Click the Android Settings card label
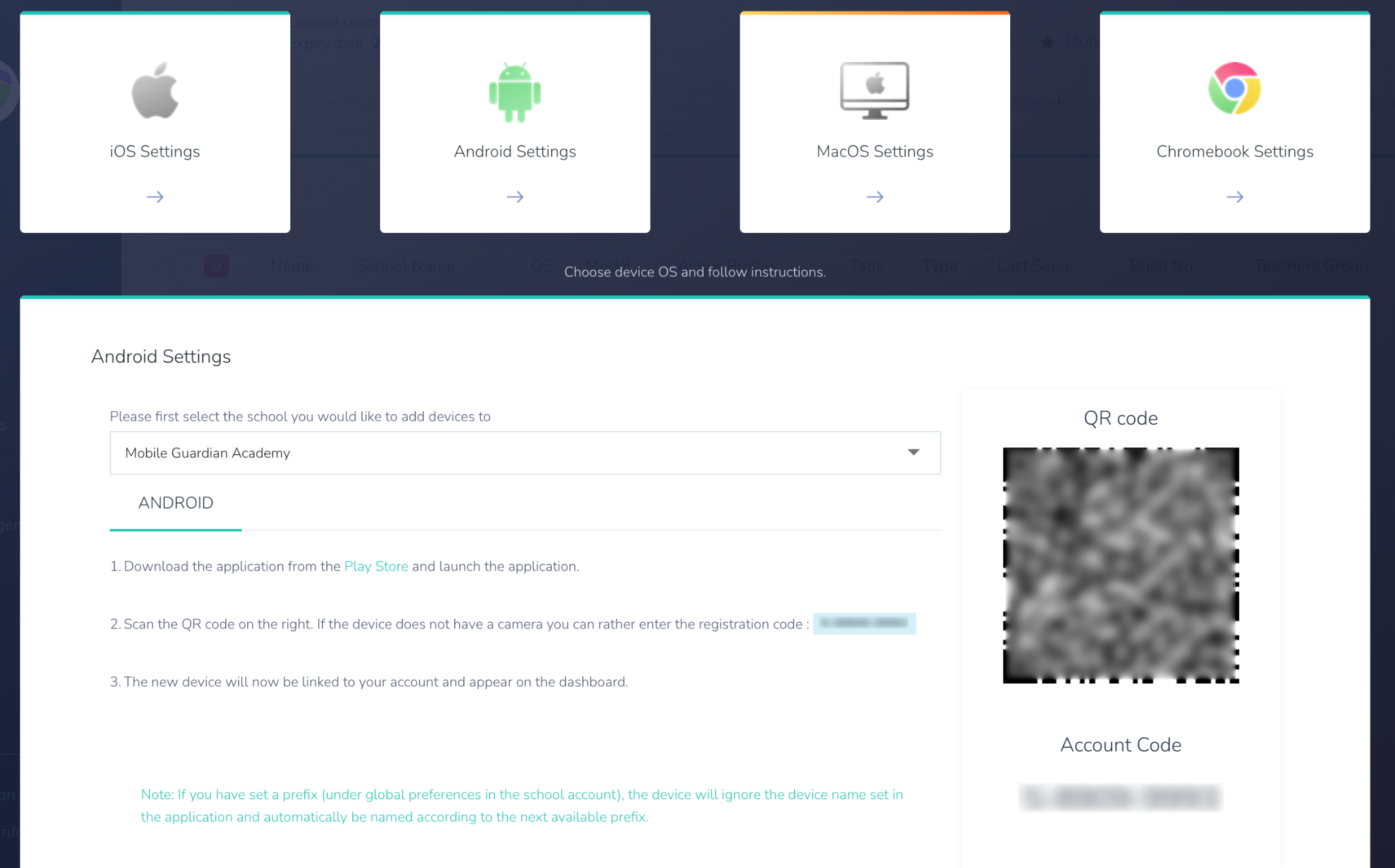This screenshot has width=1395, height=868. 515,151
